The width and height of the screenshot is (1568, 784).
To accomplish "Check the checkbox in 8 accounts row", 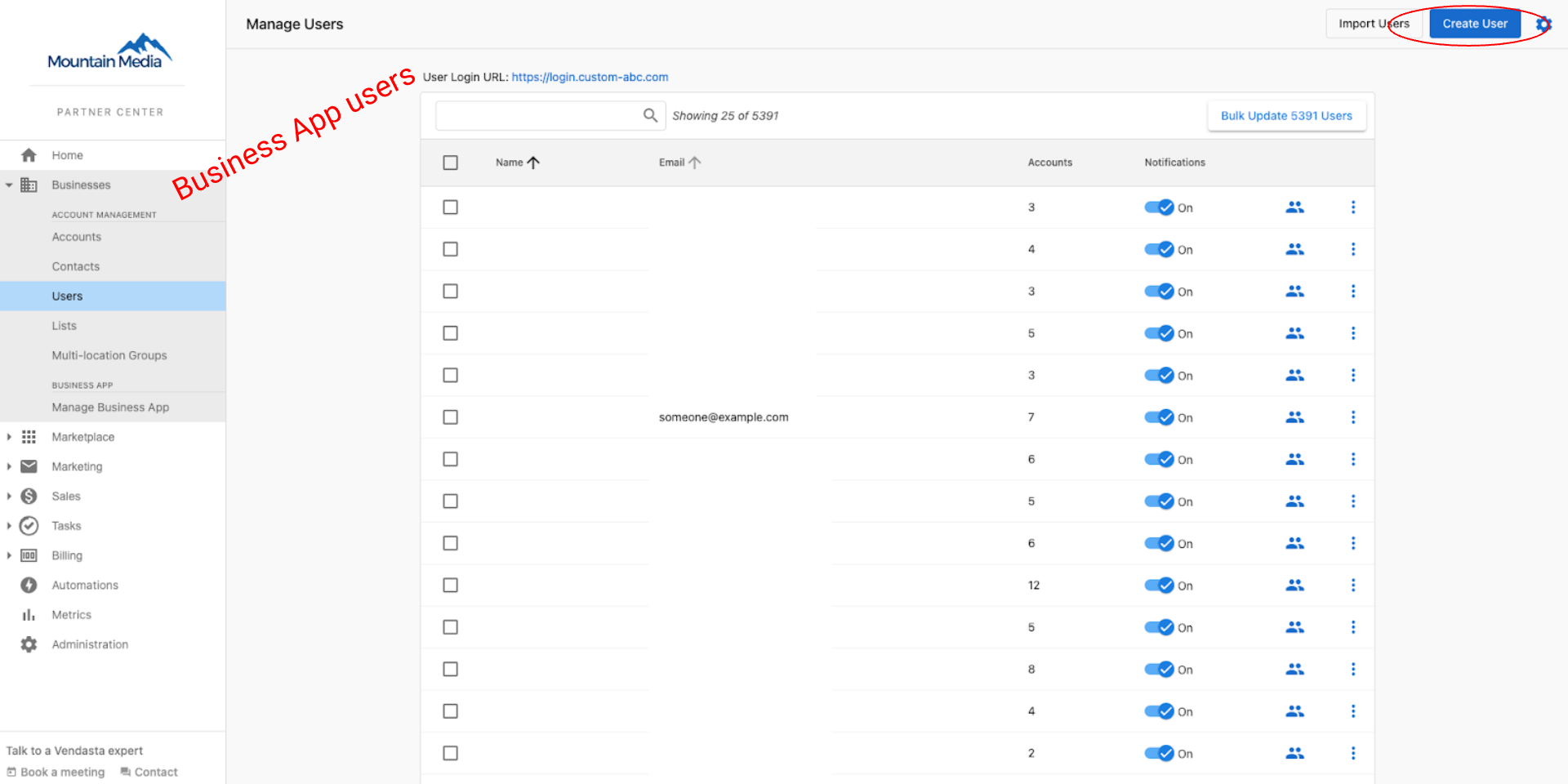I will 450,670.
